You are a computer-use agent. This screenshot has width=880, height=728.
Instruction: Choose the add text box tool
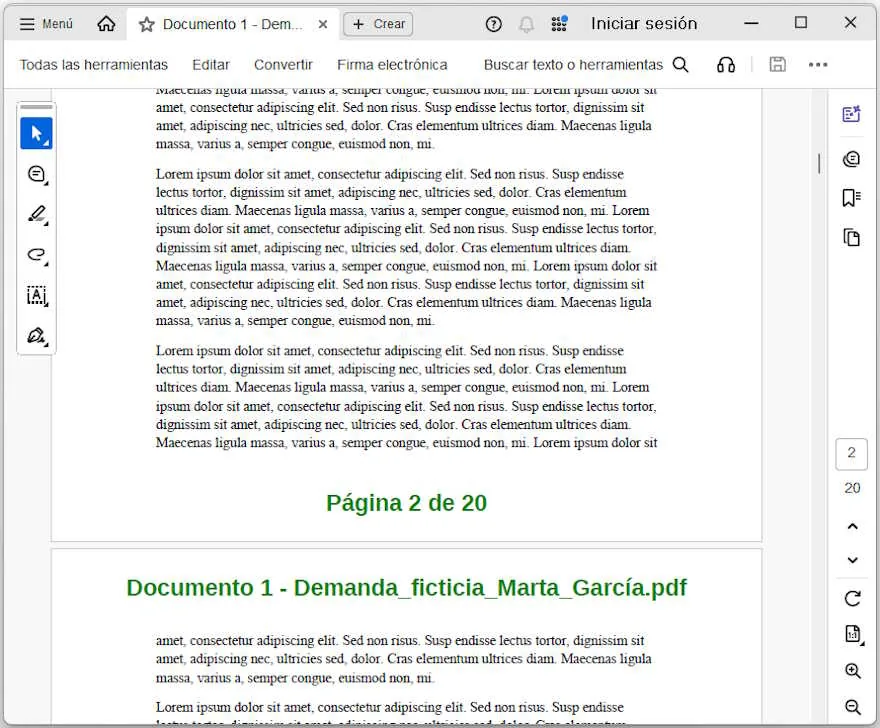pyautogui.click(x=36, y=295)
